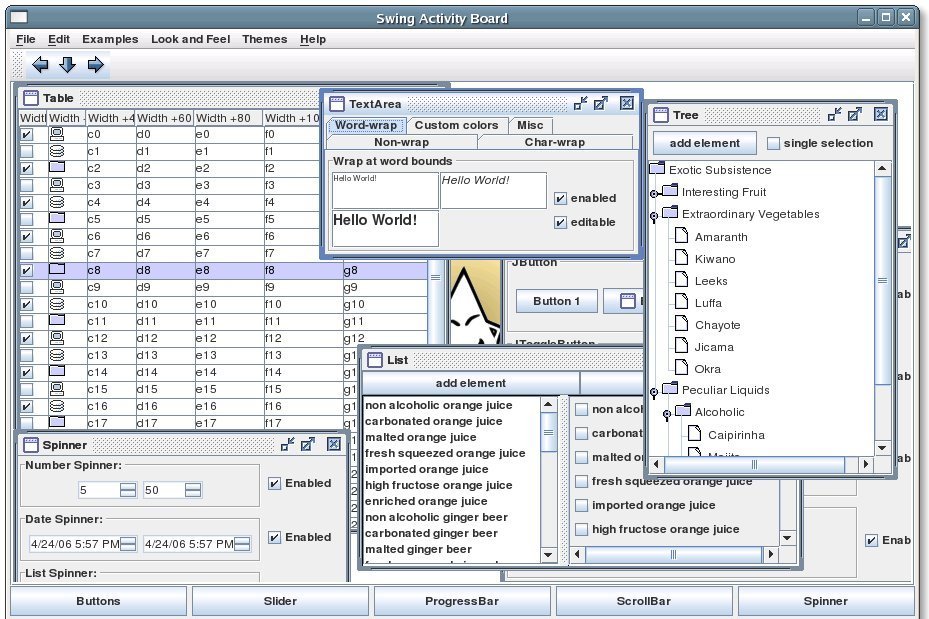Expand the Interesting Fruit tree node

tap(654, 193)
